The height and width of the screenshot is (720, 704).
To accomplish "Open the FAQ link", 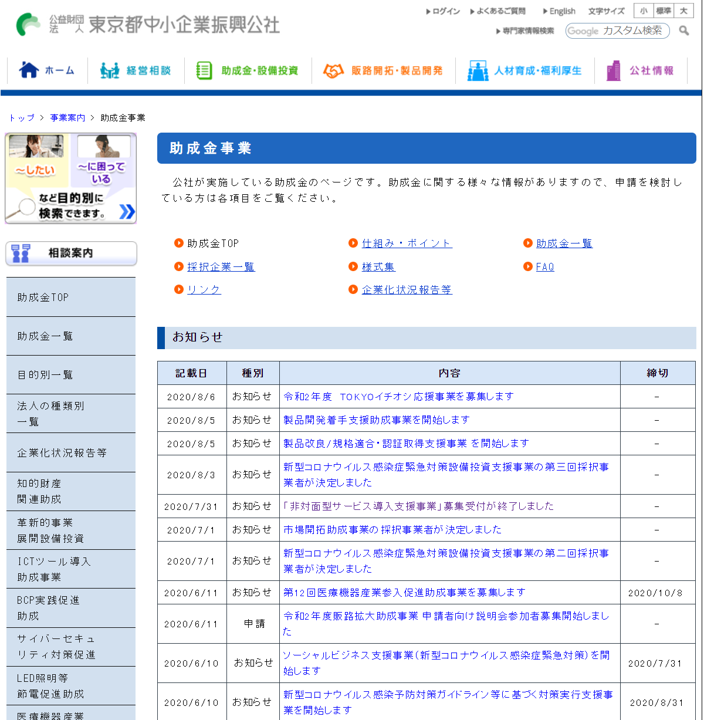I will [x=545, y=267].
